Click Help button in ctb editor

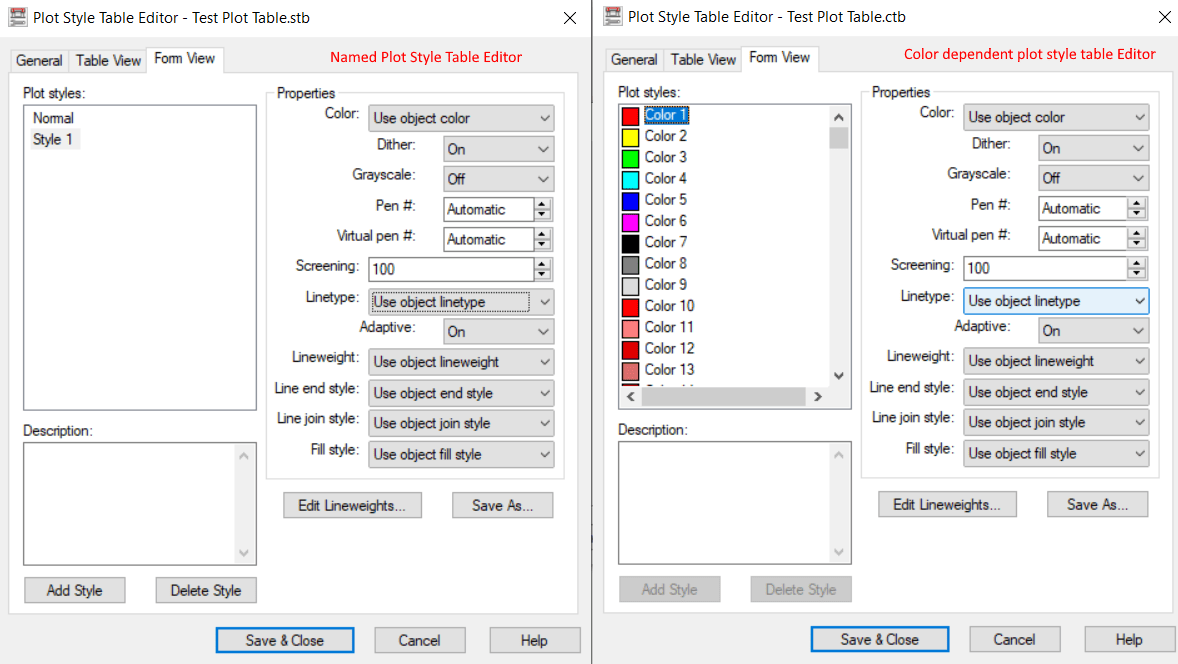coord(1129,640)
